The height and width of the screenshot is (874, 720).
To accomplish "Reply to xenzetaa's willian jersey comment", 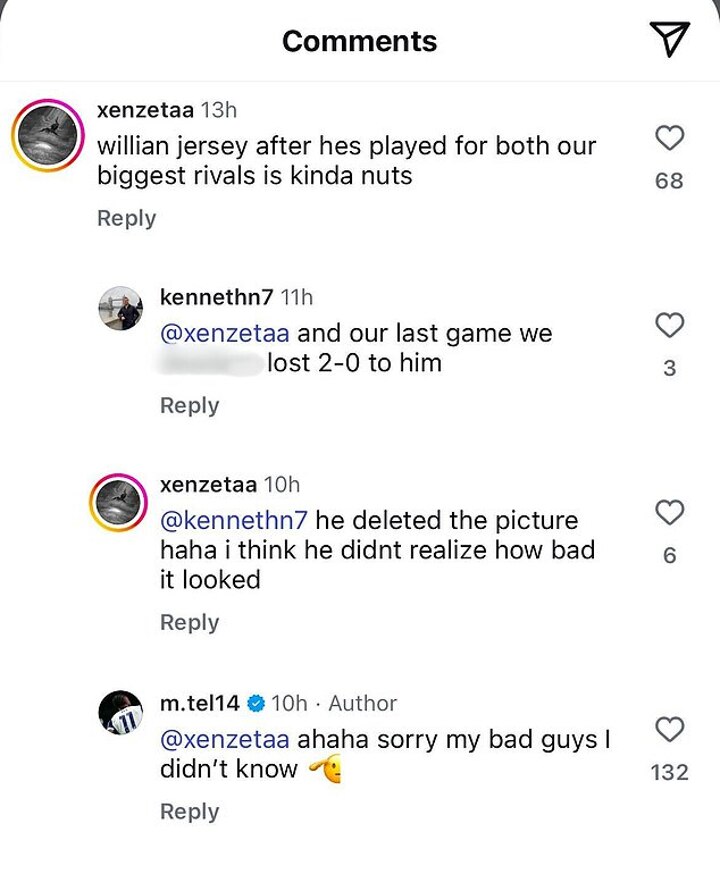I will point(126,218).
